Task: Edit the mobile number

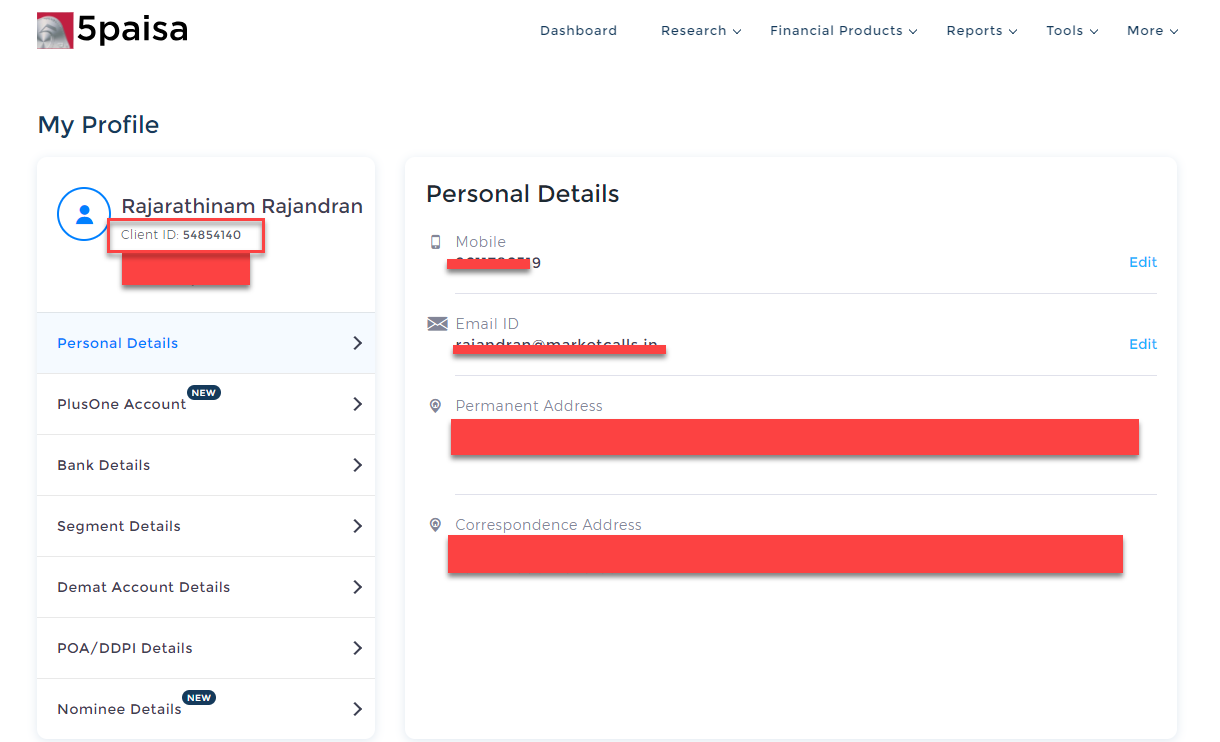Action: pyautogui.click(x=1143, y=262)
